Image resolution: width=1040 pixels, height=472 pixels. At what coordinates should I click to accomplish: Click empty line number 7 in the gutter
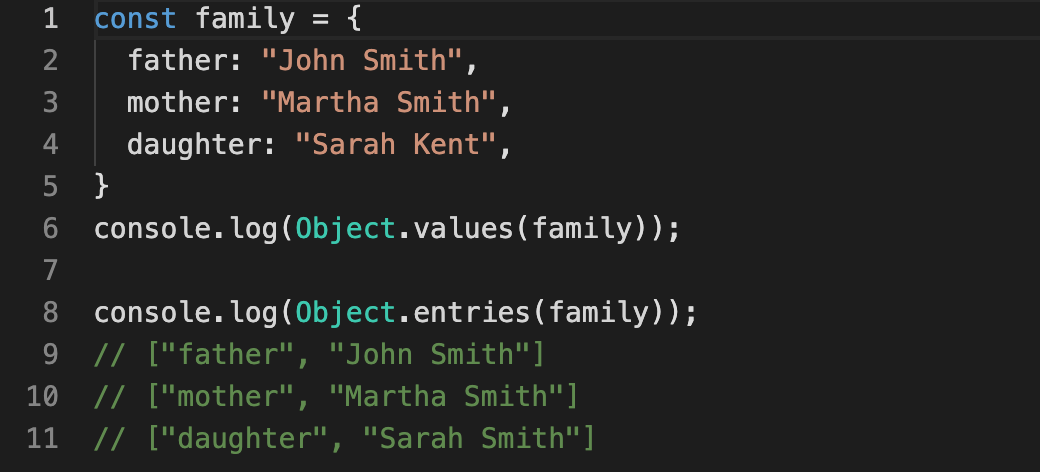pos(50,270)
